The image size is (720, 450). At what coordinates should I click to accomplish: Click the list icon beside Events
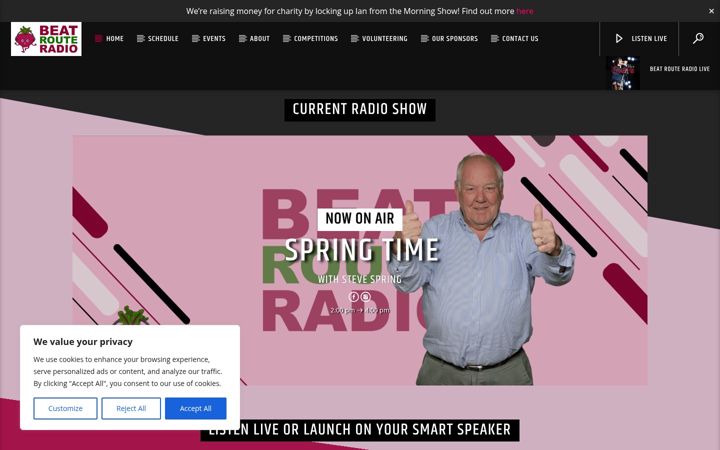click(196, 39)
